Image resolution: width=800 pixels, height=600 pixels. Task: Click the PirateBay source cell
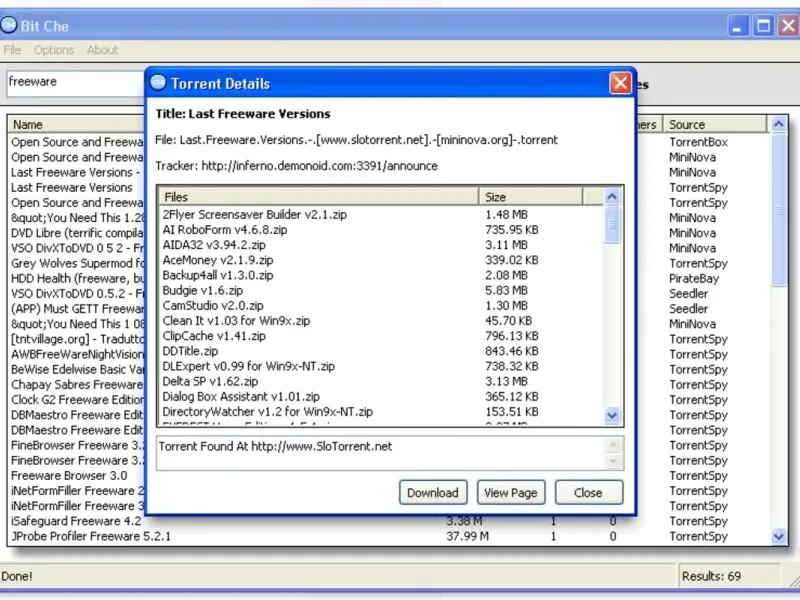coord(694,279)
